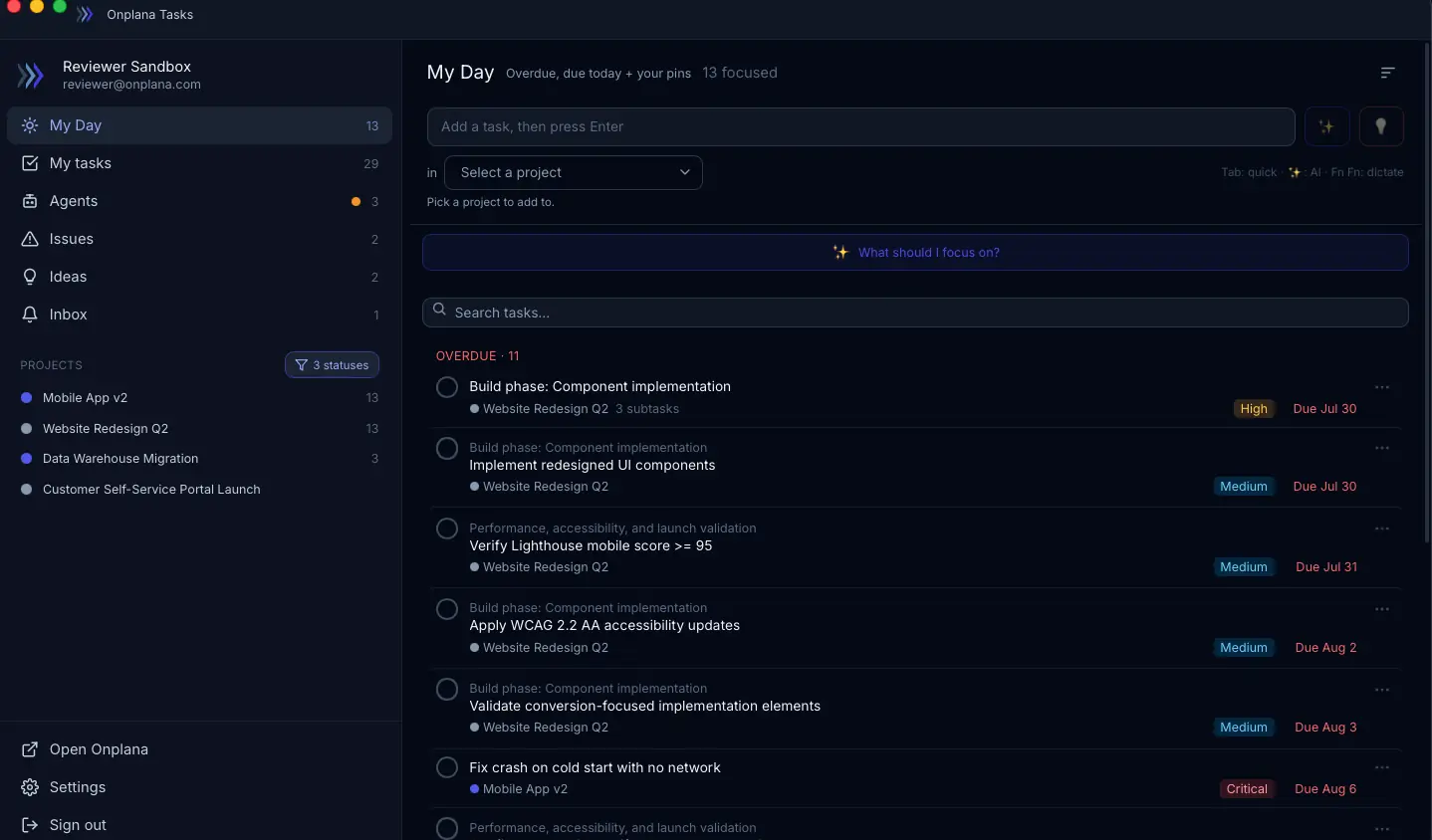Click the OVERDUE · 11 section header
Viewport: 1432px width, 840px height.
(477, 356)
